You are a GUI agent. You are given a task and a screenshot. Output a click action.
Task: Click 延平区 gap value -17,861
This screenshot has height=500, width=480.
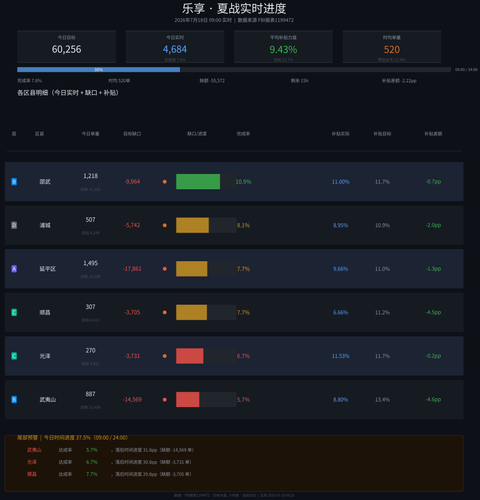pos(132,269)
